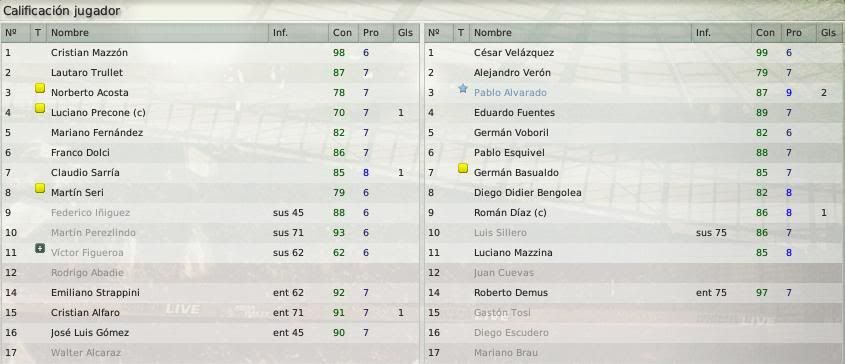
Task: Click star icon beside Pablo Alvarado
Action: tap(462, 88)
